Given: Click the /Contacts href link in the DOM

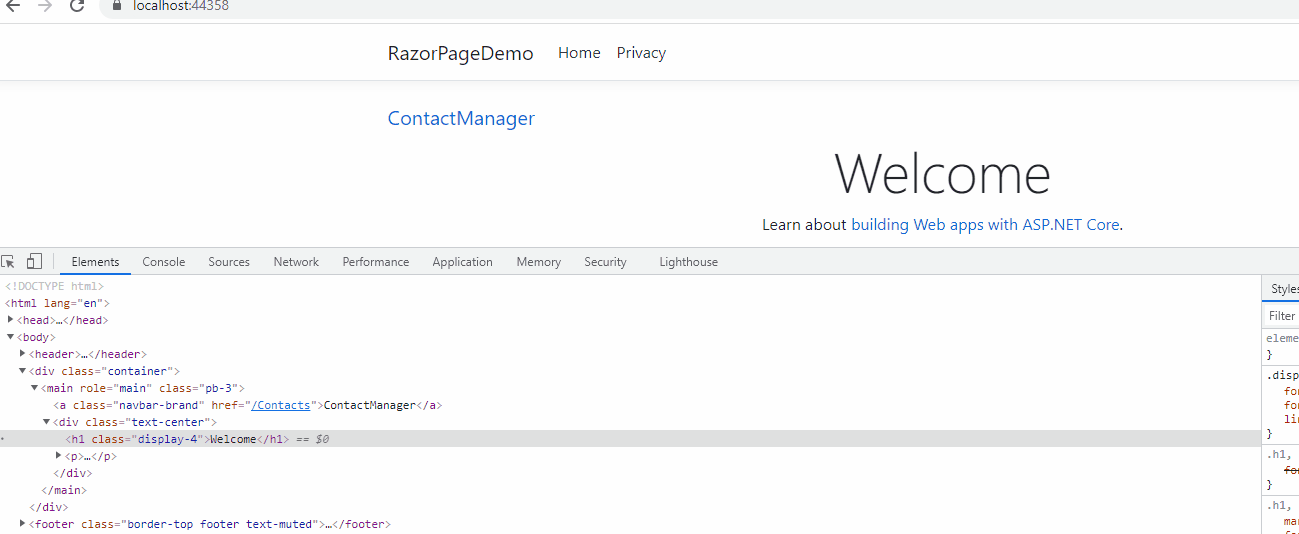Looking at the screenshot, I should click(x=282, y=405).
